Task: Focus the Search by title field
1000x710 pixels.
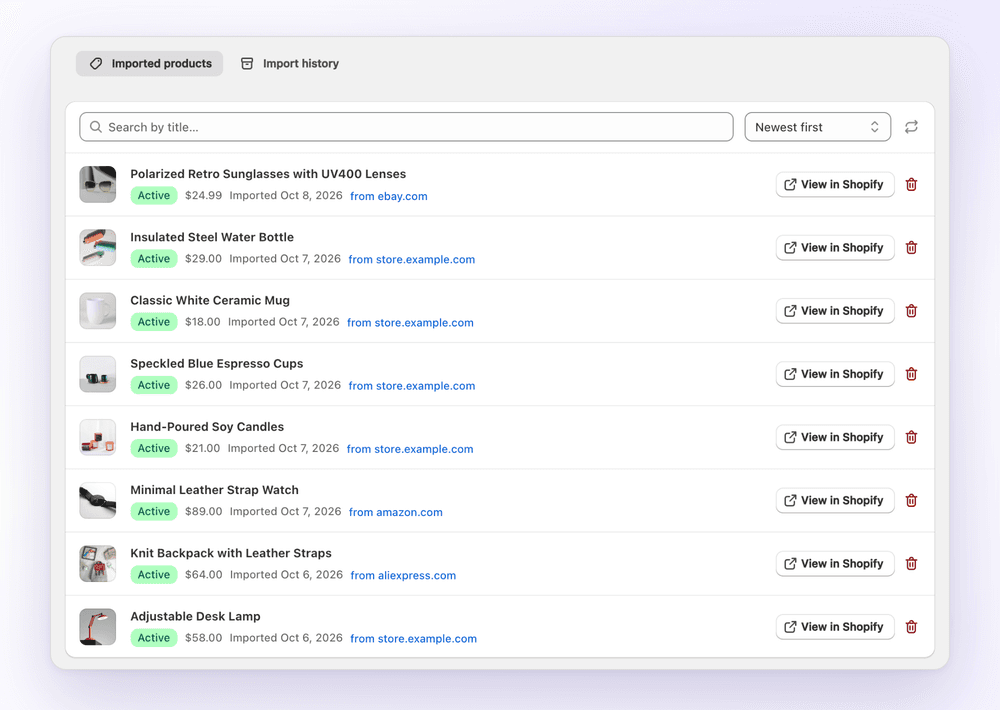Action: [406, 127]
